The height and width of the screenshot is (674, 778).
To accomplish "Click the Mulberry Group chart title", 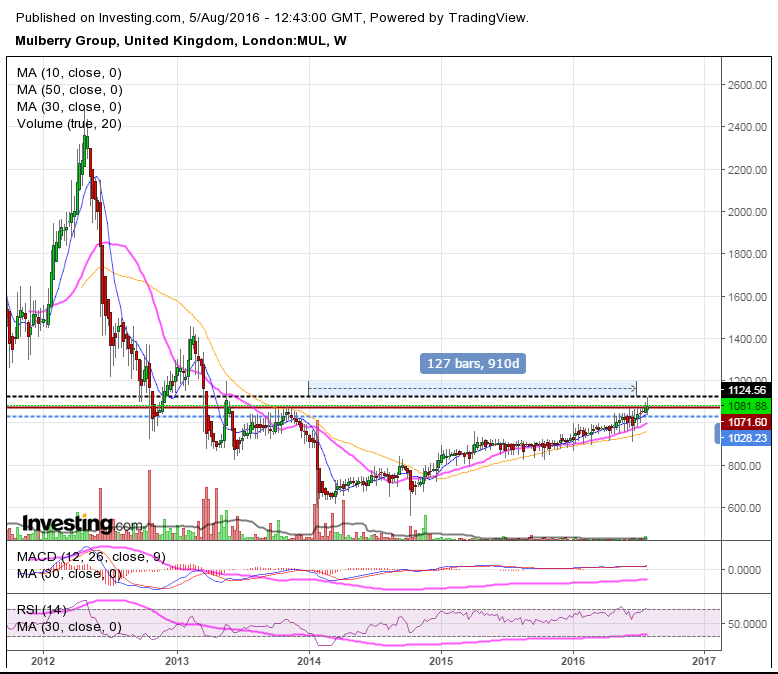I will pyautogui.click(x=181, y=41).
